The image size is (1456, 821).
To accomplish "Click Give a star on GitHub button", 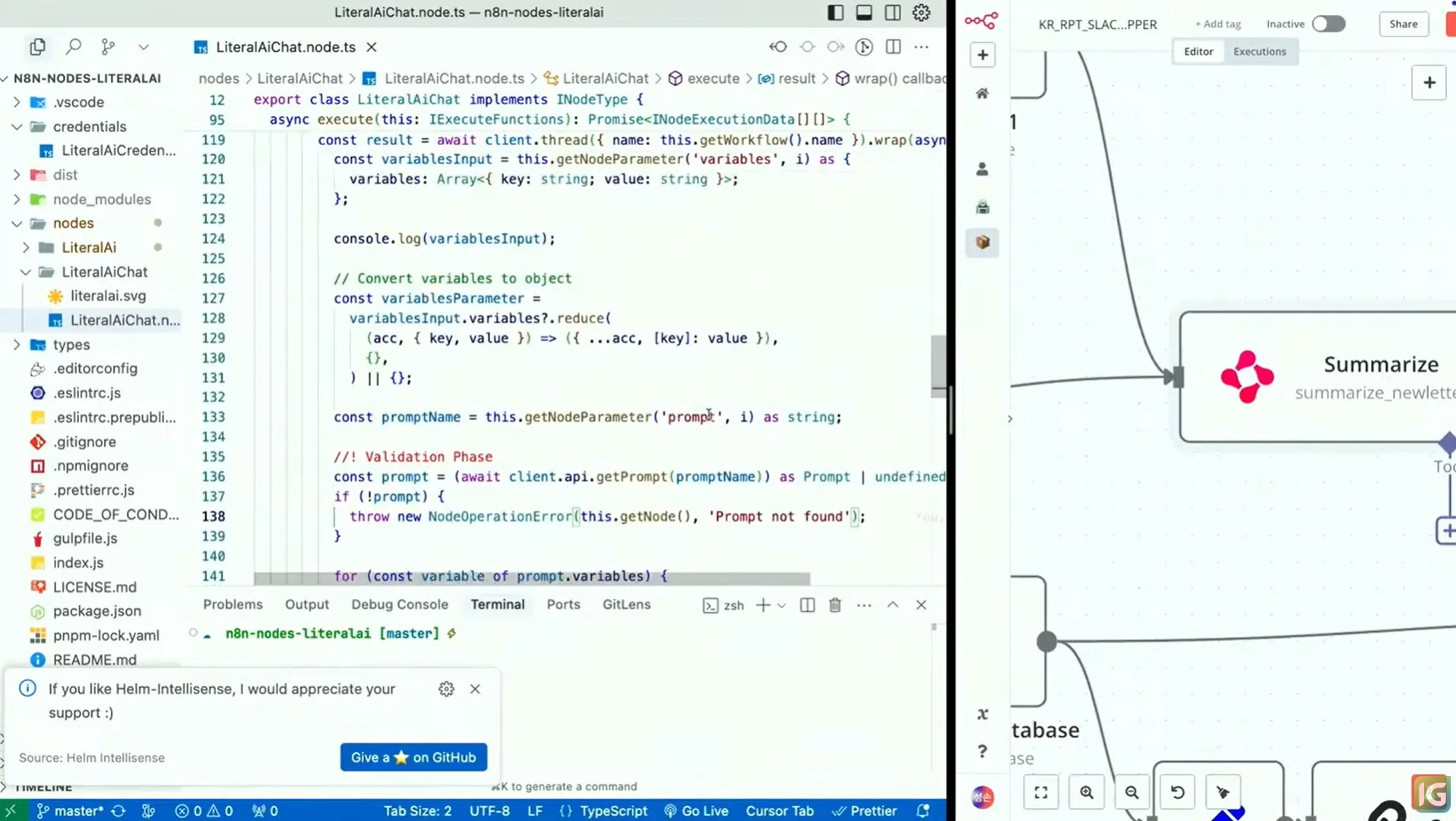I will tap(413, 757).
